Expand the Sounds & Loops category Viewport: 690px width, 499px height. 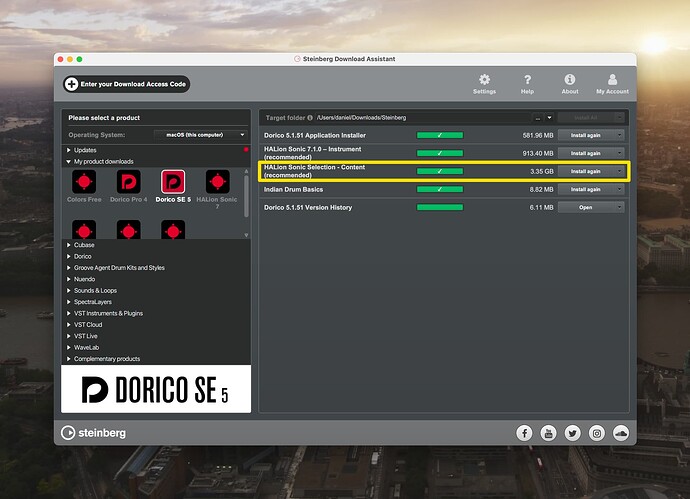click(69, 290)
